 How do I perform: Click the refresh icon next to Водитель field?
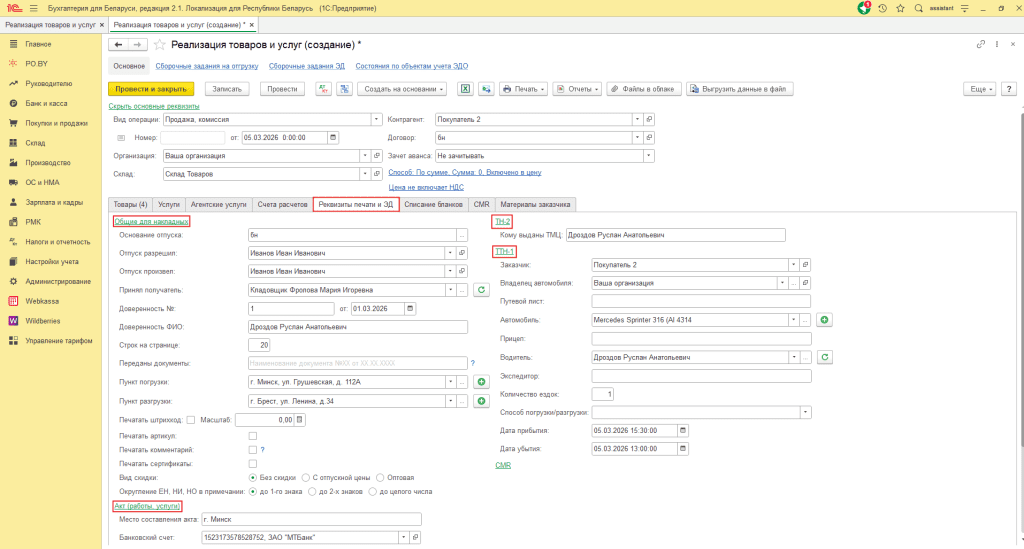[x=825, y=357]
